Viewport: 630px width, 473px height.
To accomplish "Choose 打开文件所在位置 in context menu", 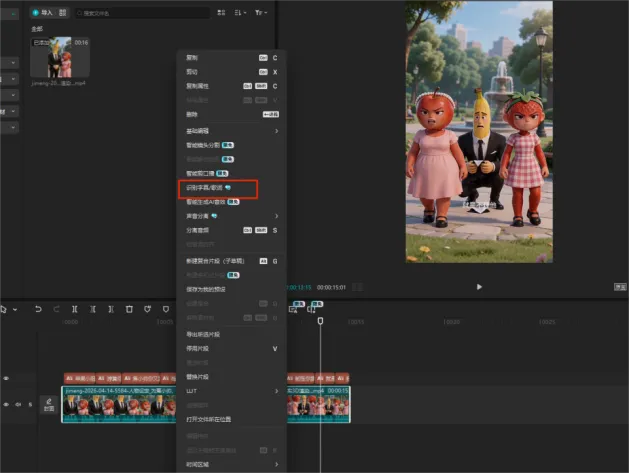I will (208, 419).
